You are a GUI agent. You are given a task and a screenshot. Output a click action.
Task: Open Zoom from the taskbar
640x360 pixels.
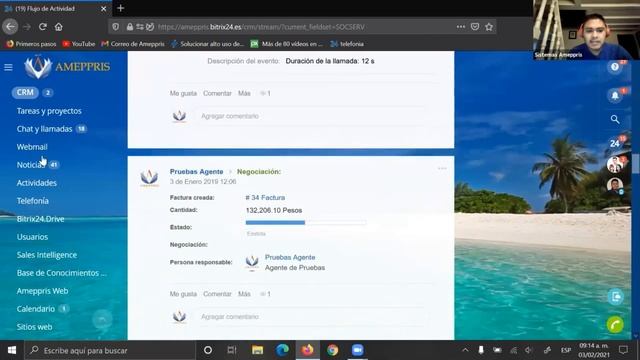[x=358, y=350]
